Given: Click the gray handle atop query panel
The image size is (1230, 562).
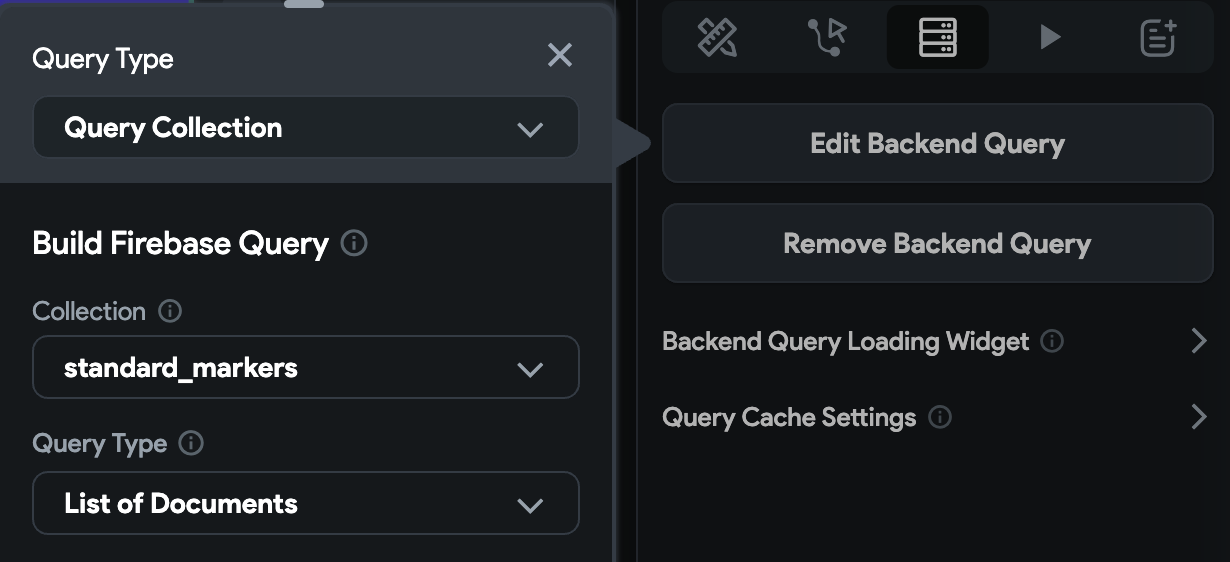Looking at the screenshot, I should [304, 4].
